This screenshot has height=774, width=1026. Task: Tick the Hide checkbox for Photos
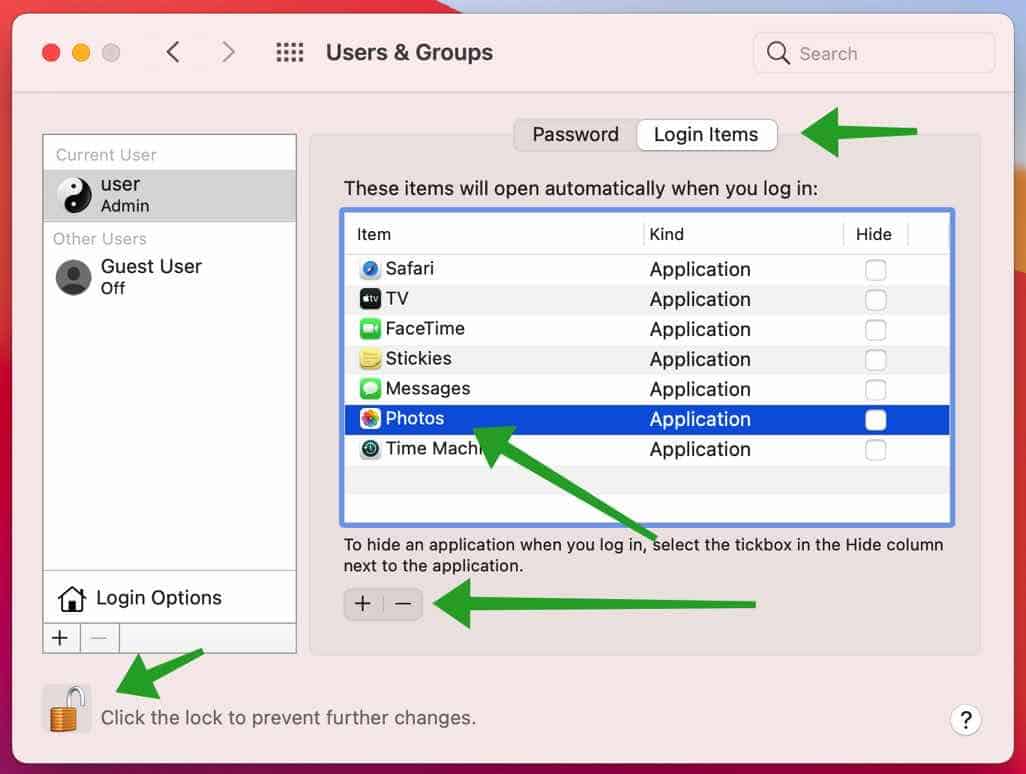(876, 420)
